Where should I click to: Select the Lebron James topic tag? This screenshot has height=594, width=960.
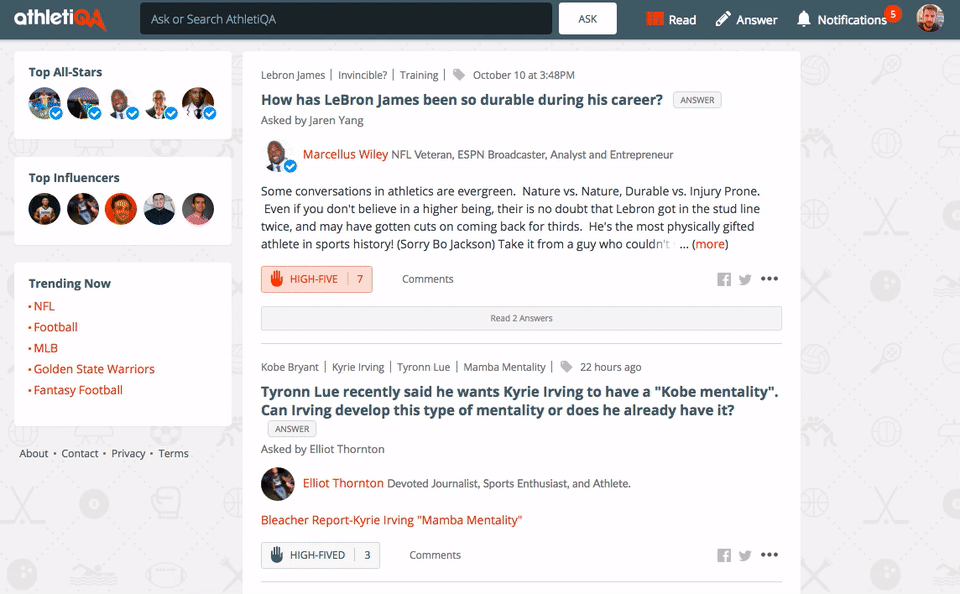[x=293, y=75]
